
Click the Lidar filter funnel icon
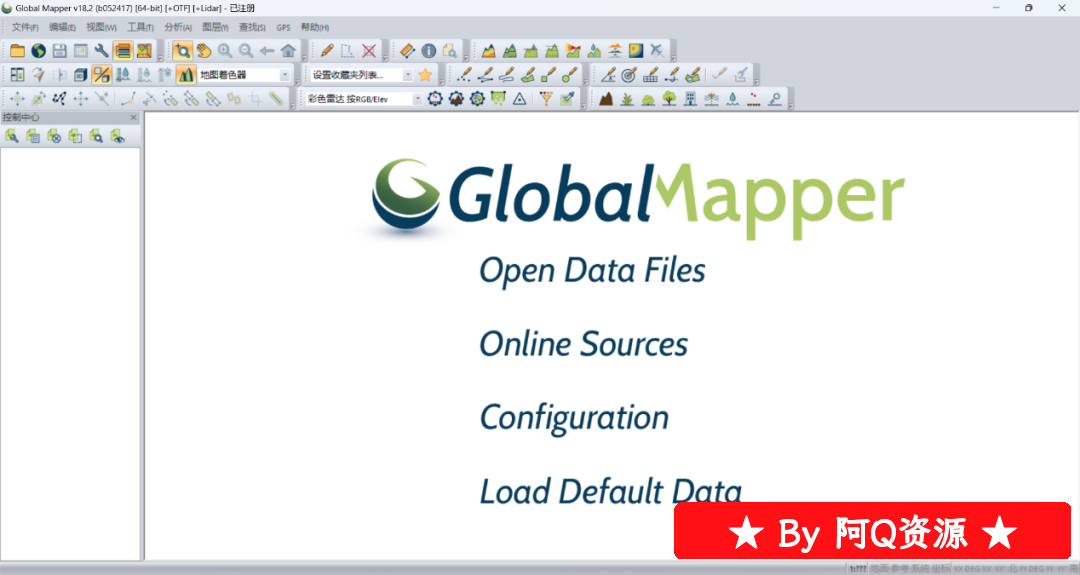(546, 98)
